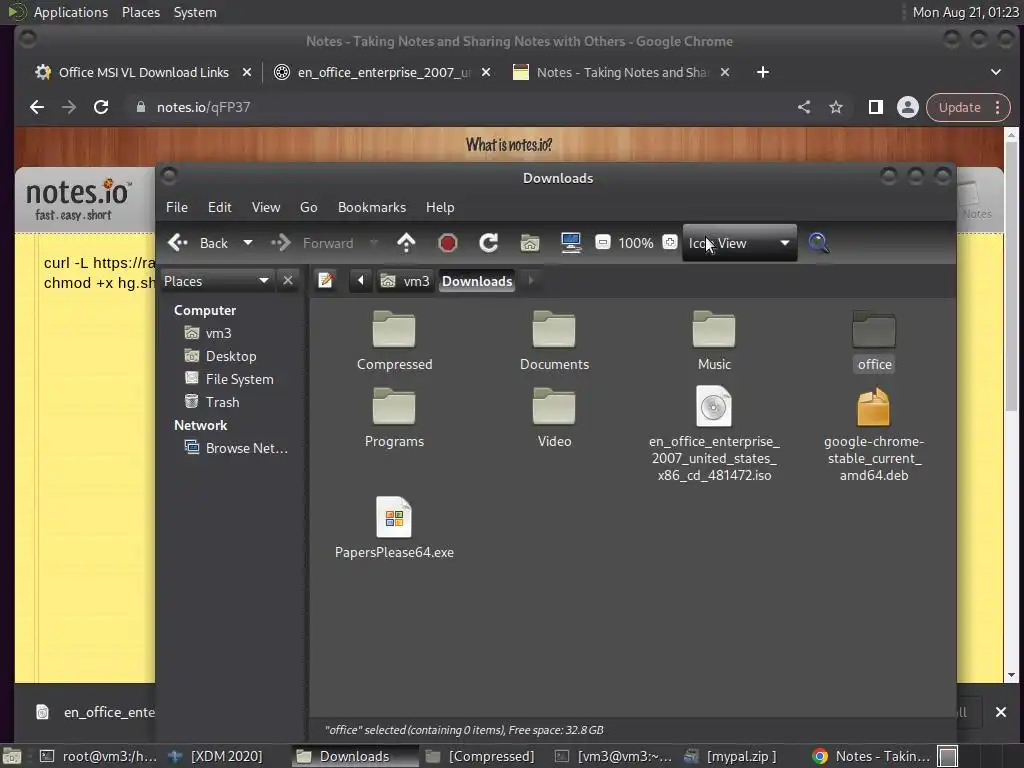
Task: Select the office folder
Action: click(874, 341)
